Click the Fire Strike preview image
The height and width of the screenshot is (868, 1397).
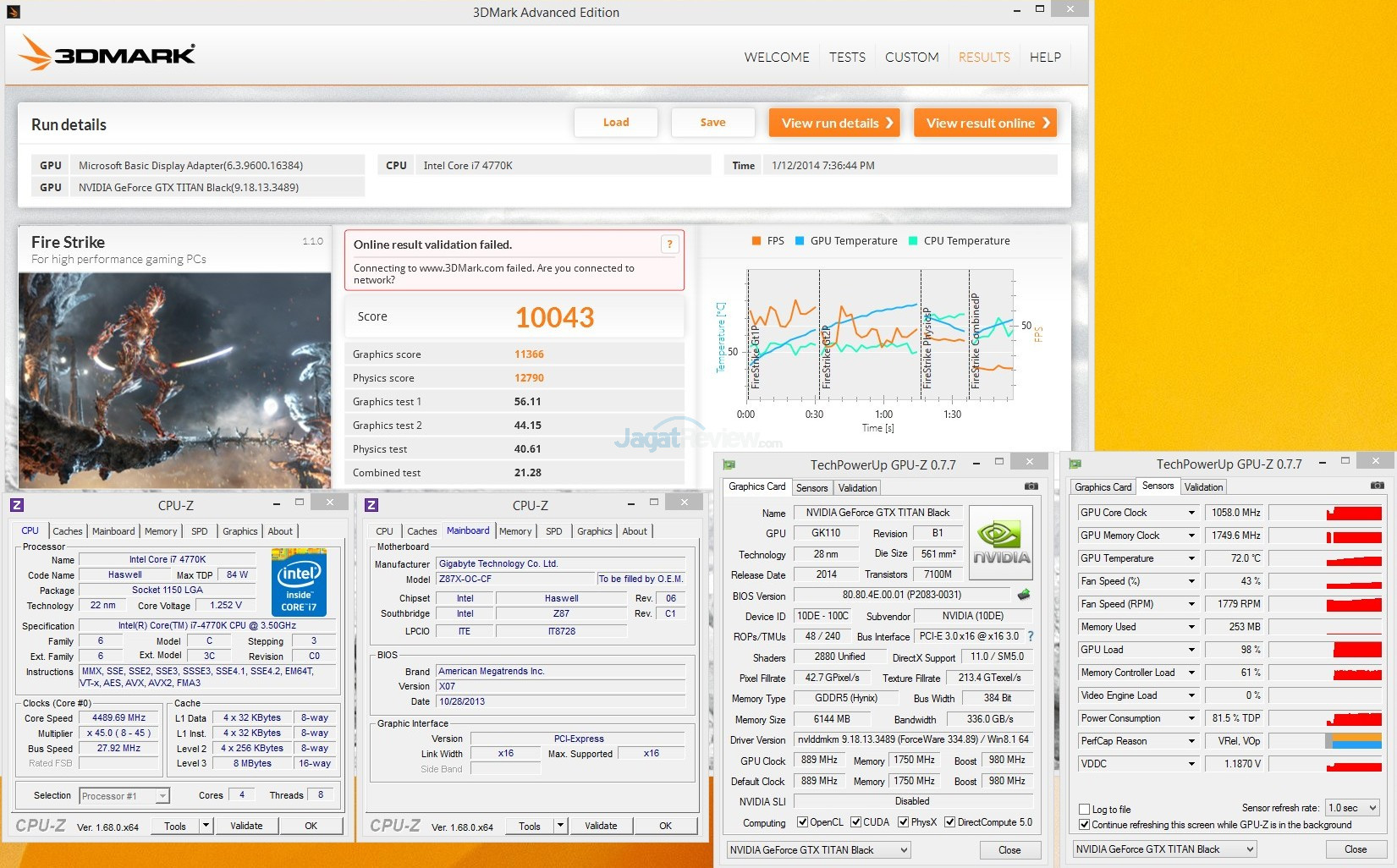pyautogui.click(x=174, y=379)
